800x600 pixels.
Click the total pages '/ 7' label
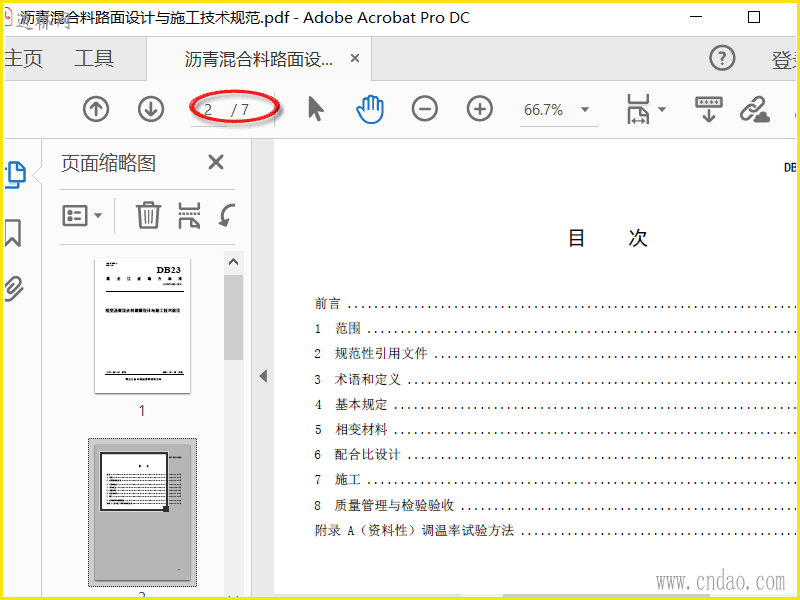239,110
